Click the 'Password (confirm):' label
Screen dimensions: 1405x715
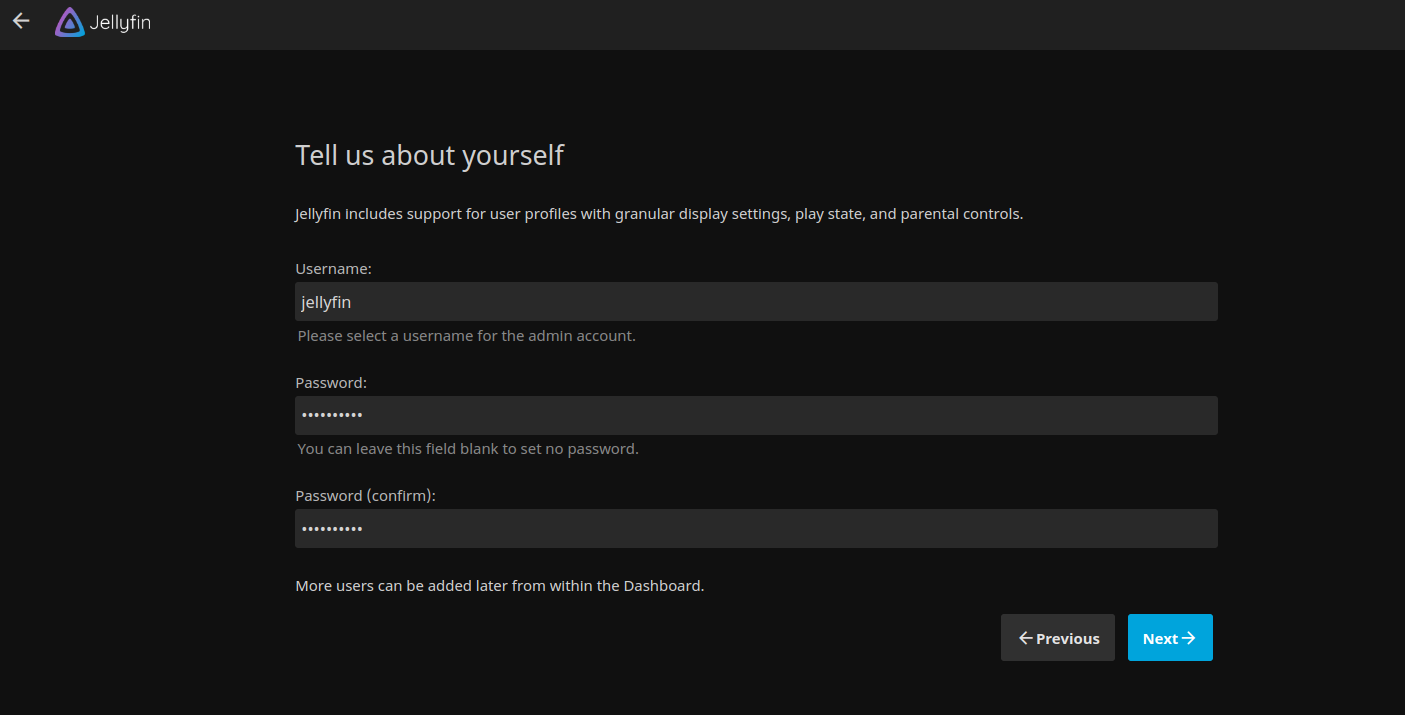click(365, 496)
